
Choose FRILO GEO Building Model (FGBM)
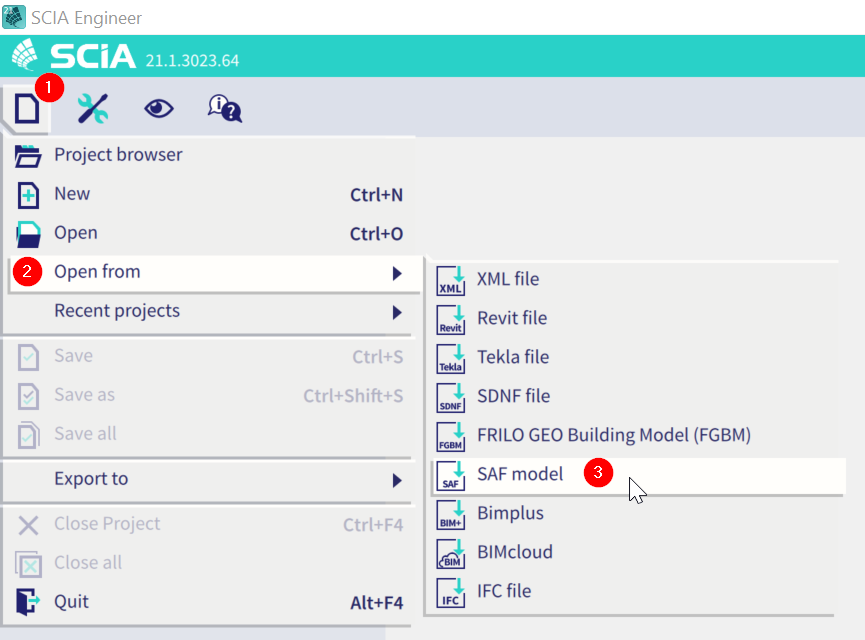pyautogui.click(x=613, y=435)
